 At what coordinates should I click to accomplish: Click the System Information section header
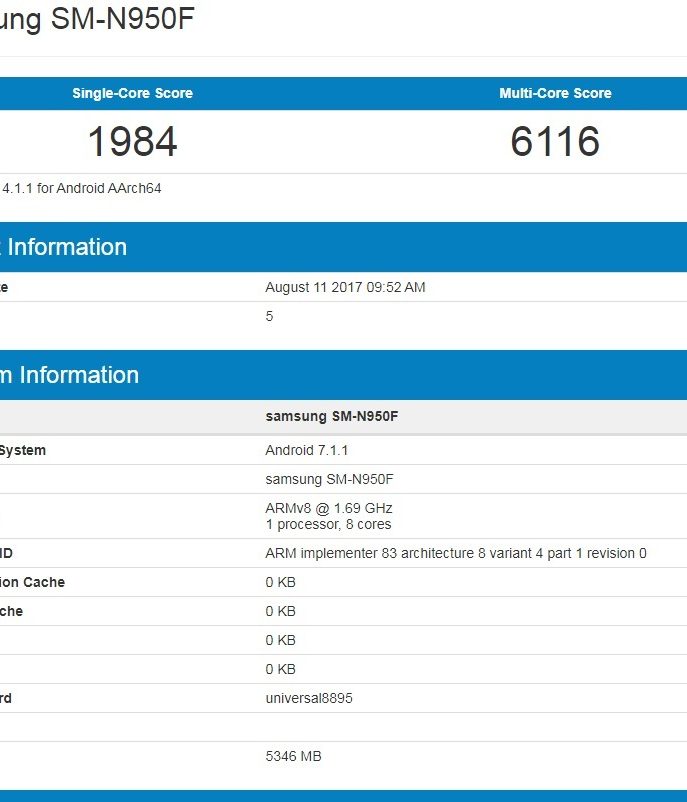[70, 375]
